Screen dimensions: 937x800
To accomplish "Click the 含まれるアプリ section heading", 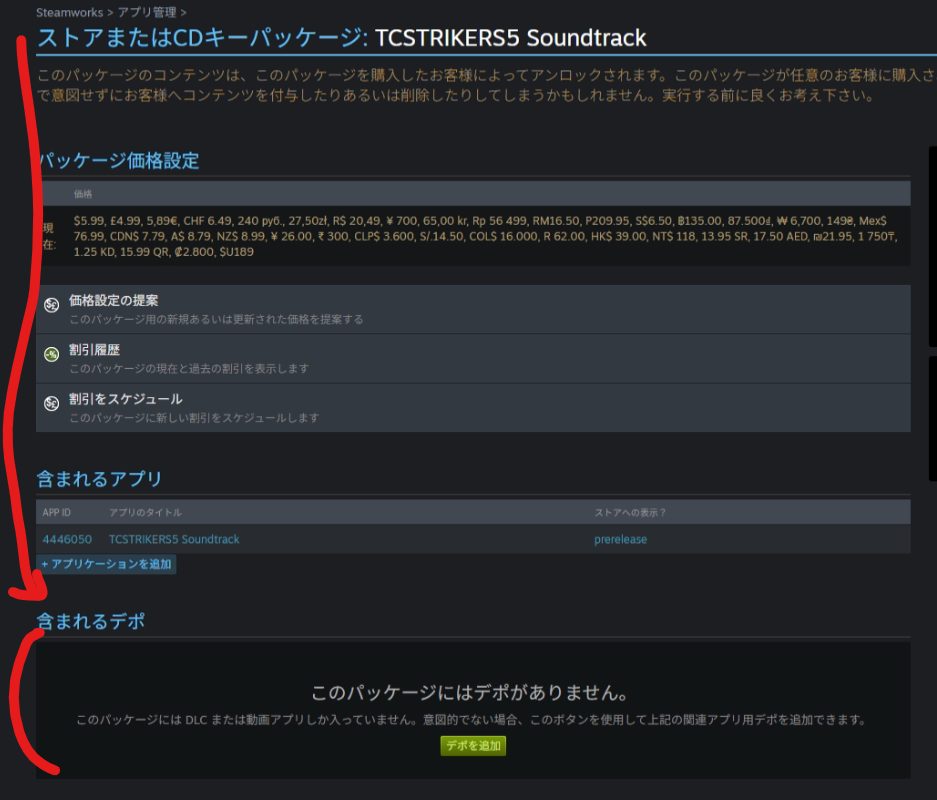I will tap(99, 479).
